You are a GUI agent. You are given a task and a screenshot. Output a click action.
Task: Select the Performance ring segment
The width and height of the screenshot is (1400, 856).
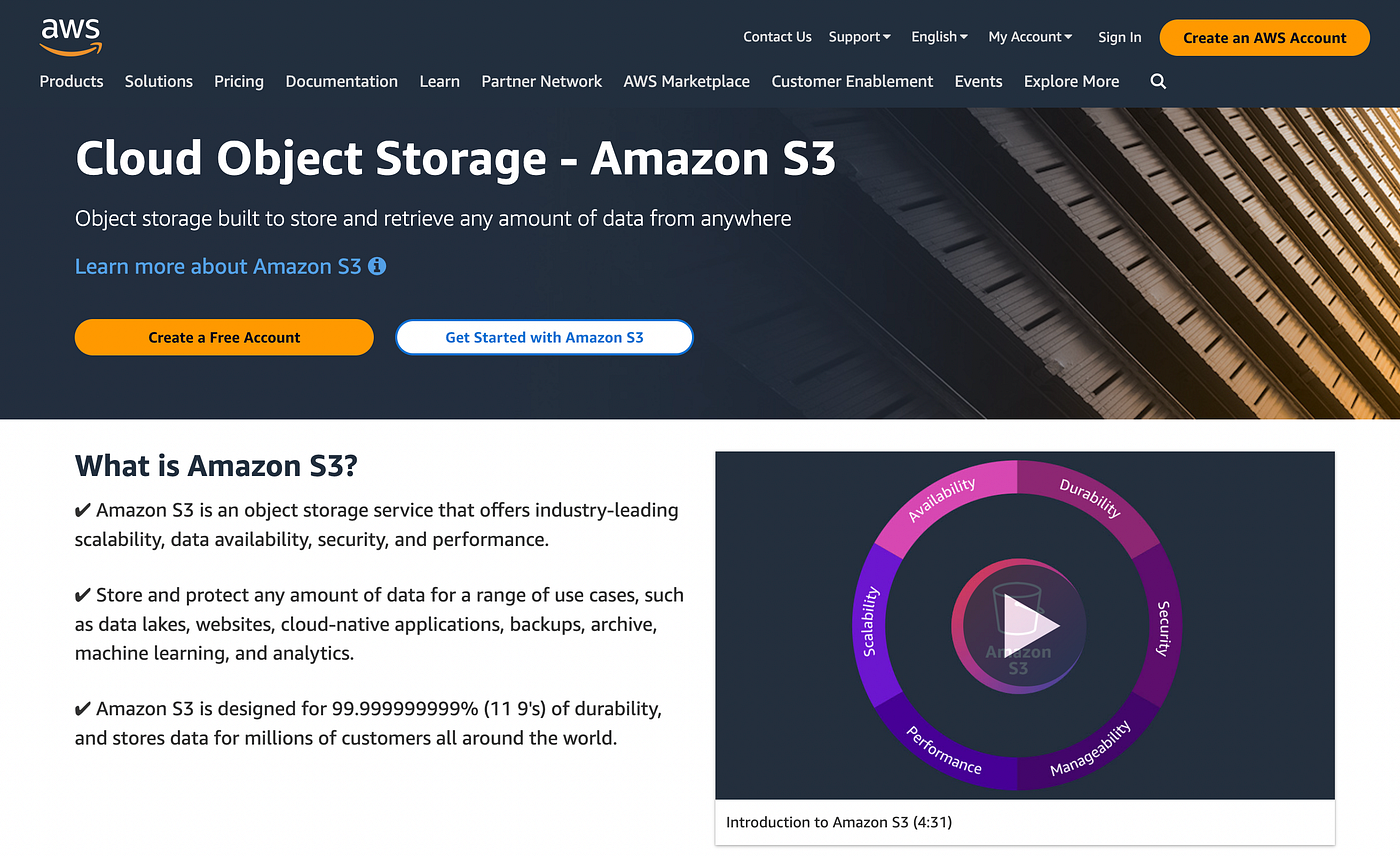943,750
